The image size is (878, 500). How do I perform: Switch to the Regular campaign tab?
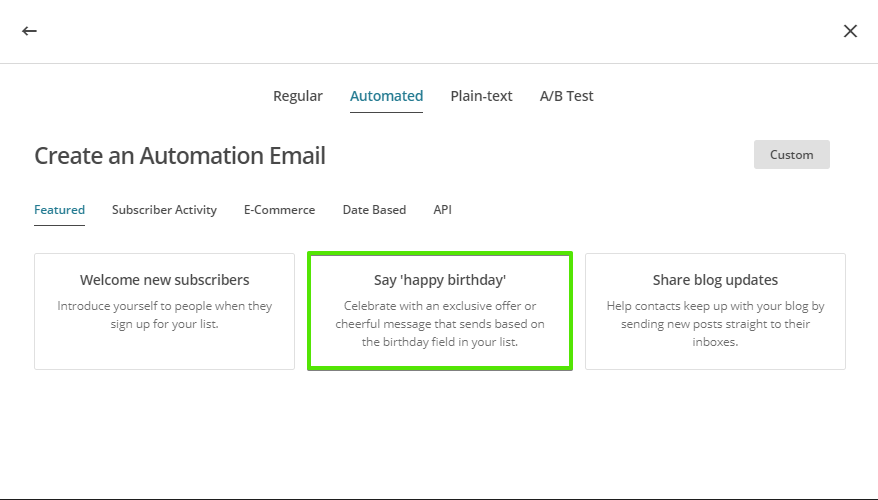(x=298, y=96)
